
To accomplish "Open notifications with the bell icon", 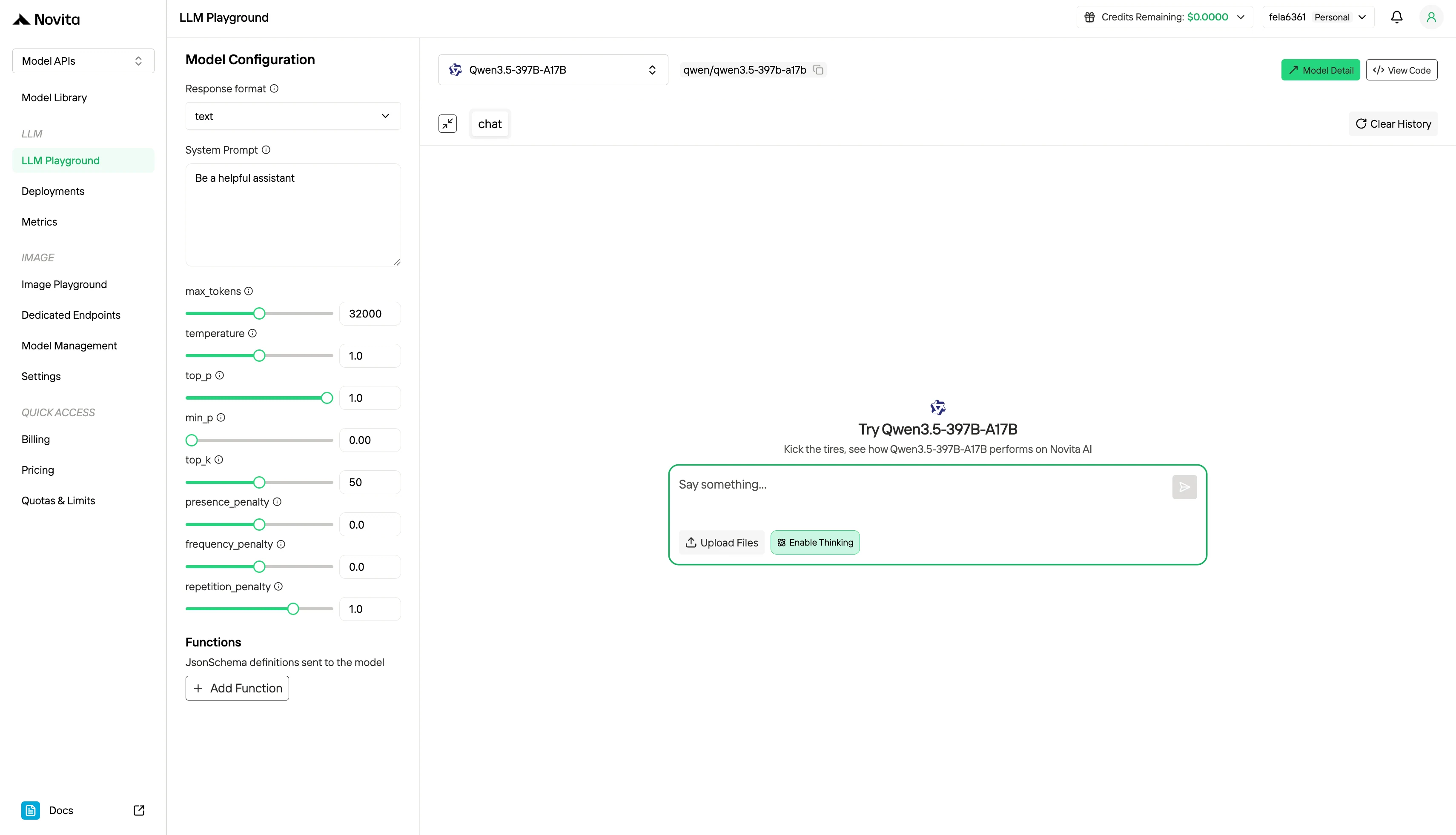I will [1396, 17].
